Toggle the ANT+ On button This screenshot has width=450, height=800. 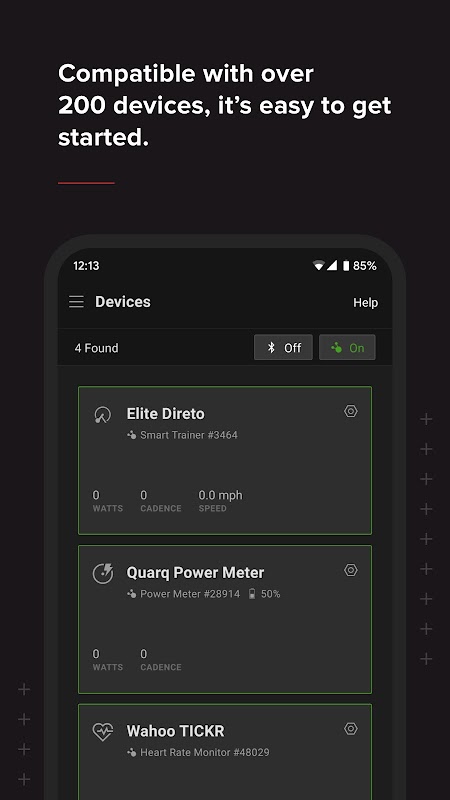pyautogui.click(x=347, y=347)
